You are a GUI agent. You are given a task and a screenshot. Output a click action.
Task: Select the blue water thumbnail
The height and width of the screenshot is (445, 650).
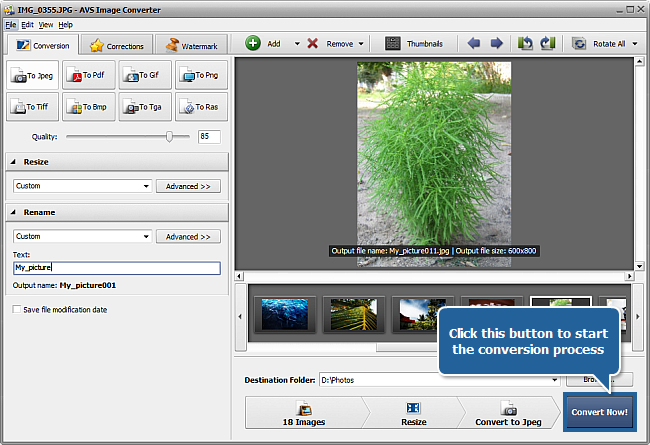(x=285, y=314)
